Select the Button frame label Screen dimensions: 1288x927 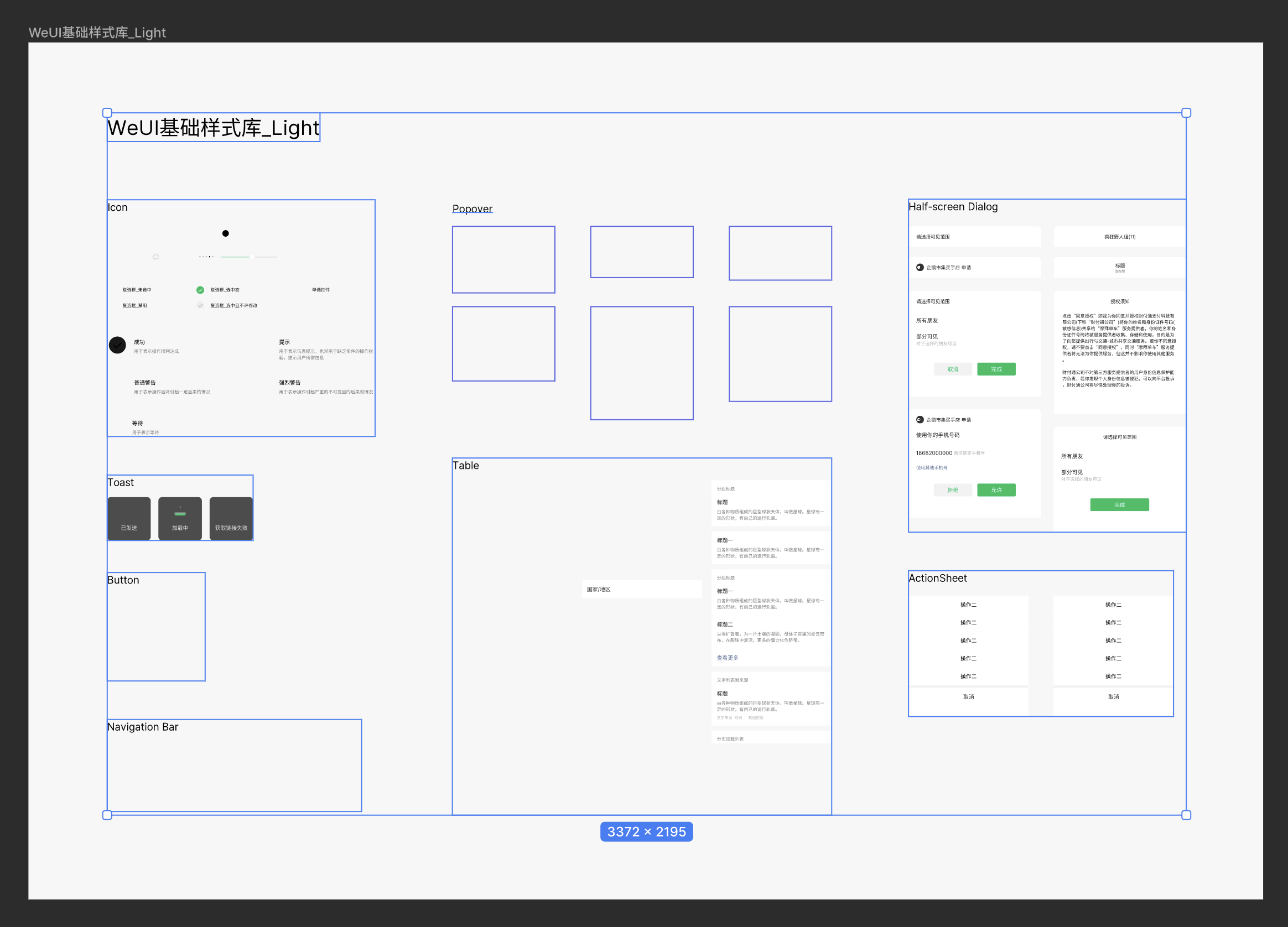(x=123, y=580)
